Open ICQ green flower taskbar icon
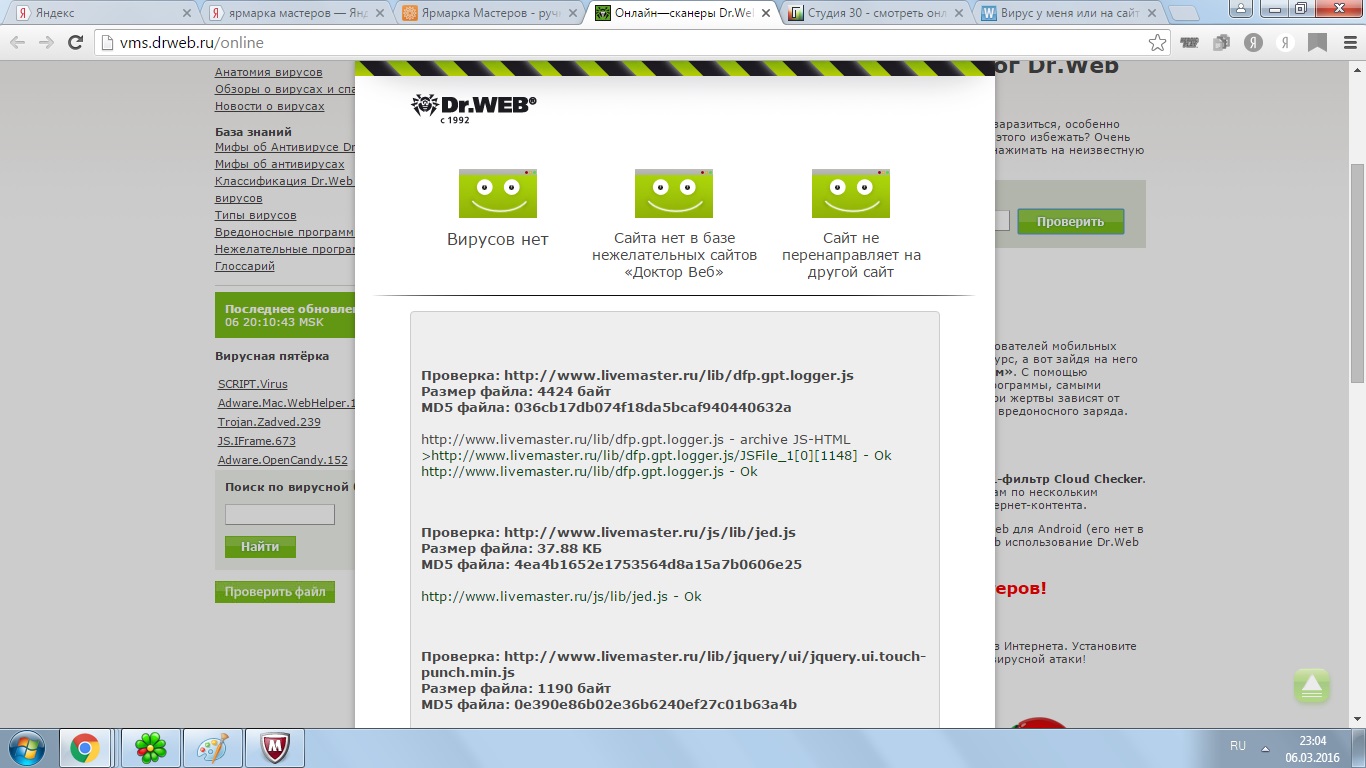This screenshot has width=1366, height=768. pyautogui.click(x=150, y=747)
